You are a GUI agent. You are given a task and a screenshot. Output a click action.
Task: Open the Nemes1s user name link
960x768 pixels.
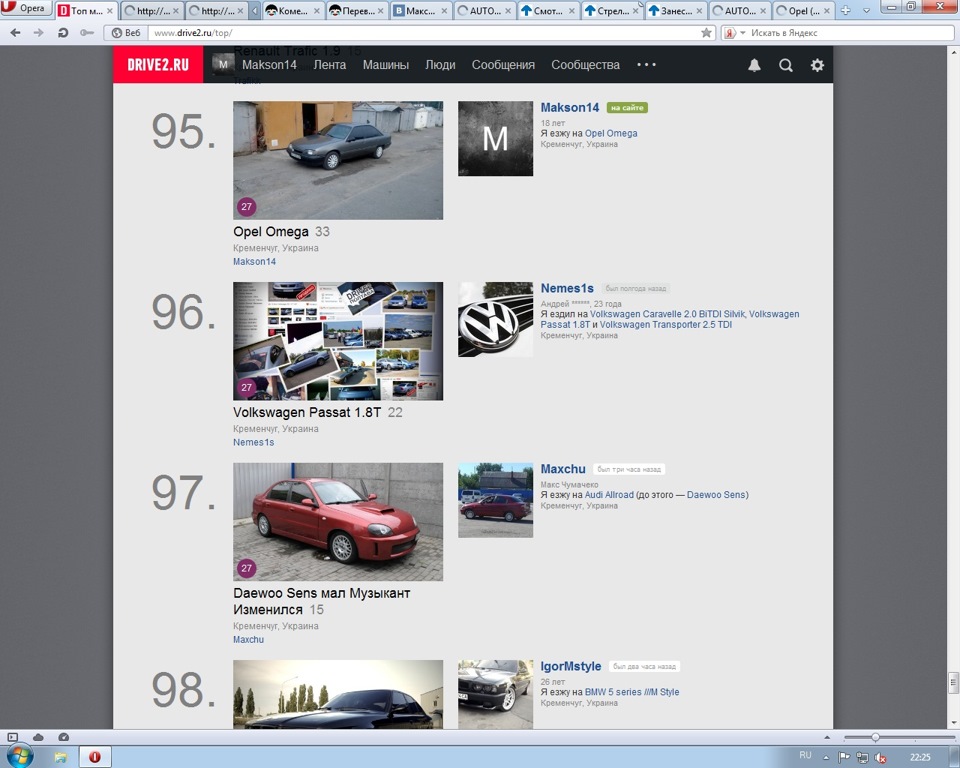(x=567, y=288)
